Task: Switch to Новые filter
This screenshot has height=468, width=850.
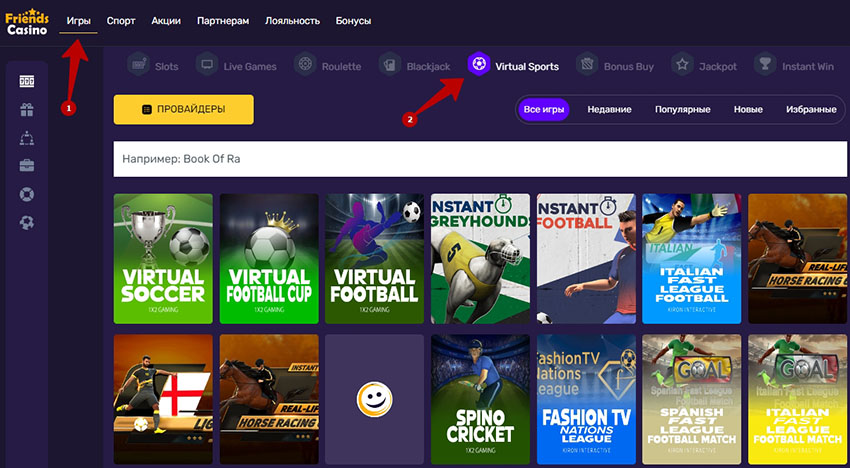Action: click(748, 110)
